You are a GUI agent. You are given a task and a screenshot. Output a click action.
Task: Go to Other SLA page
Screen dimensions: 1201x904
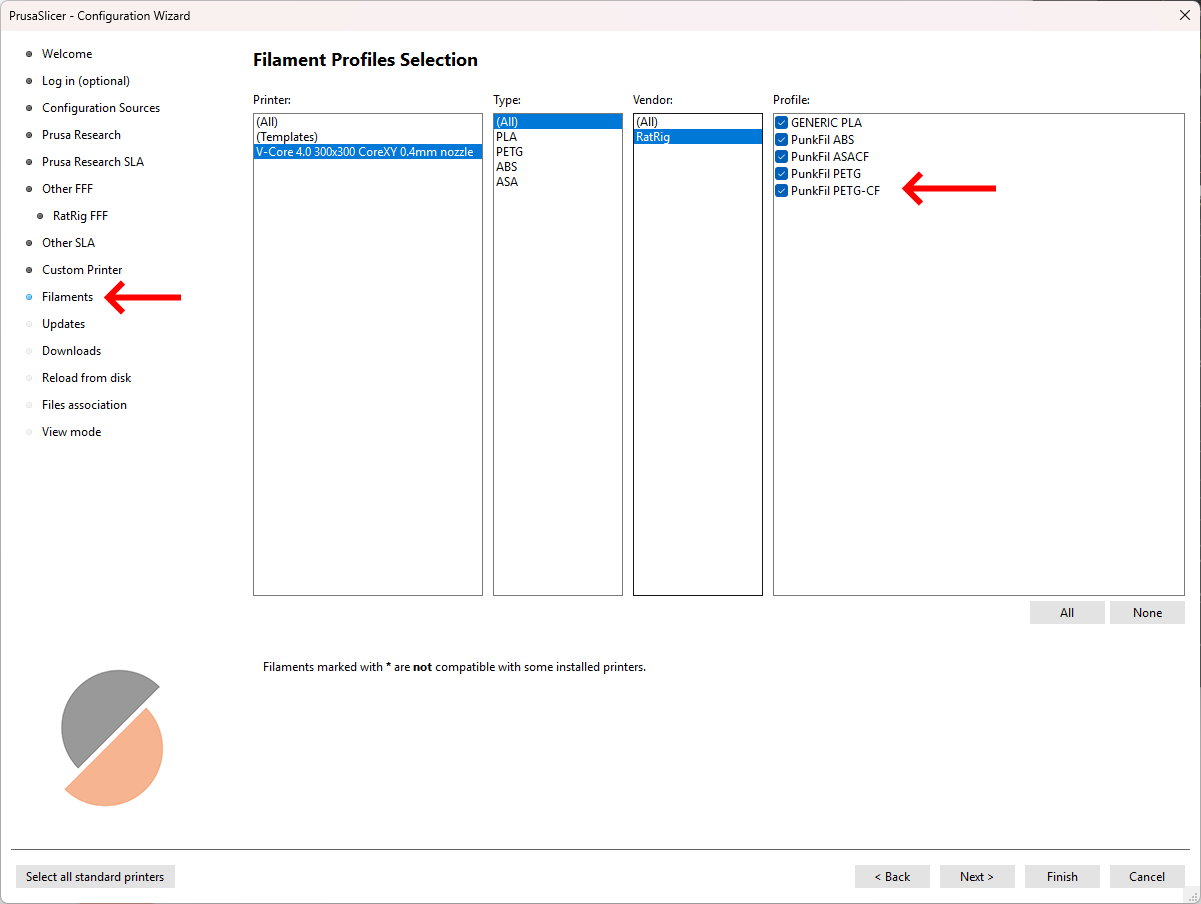[x=68, y=243]
